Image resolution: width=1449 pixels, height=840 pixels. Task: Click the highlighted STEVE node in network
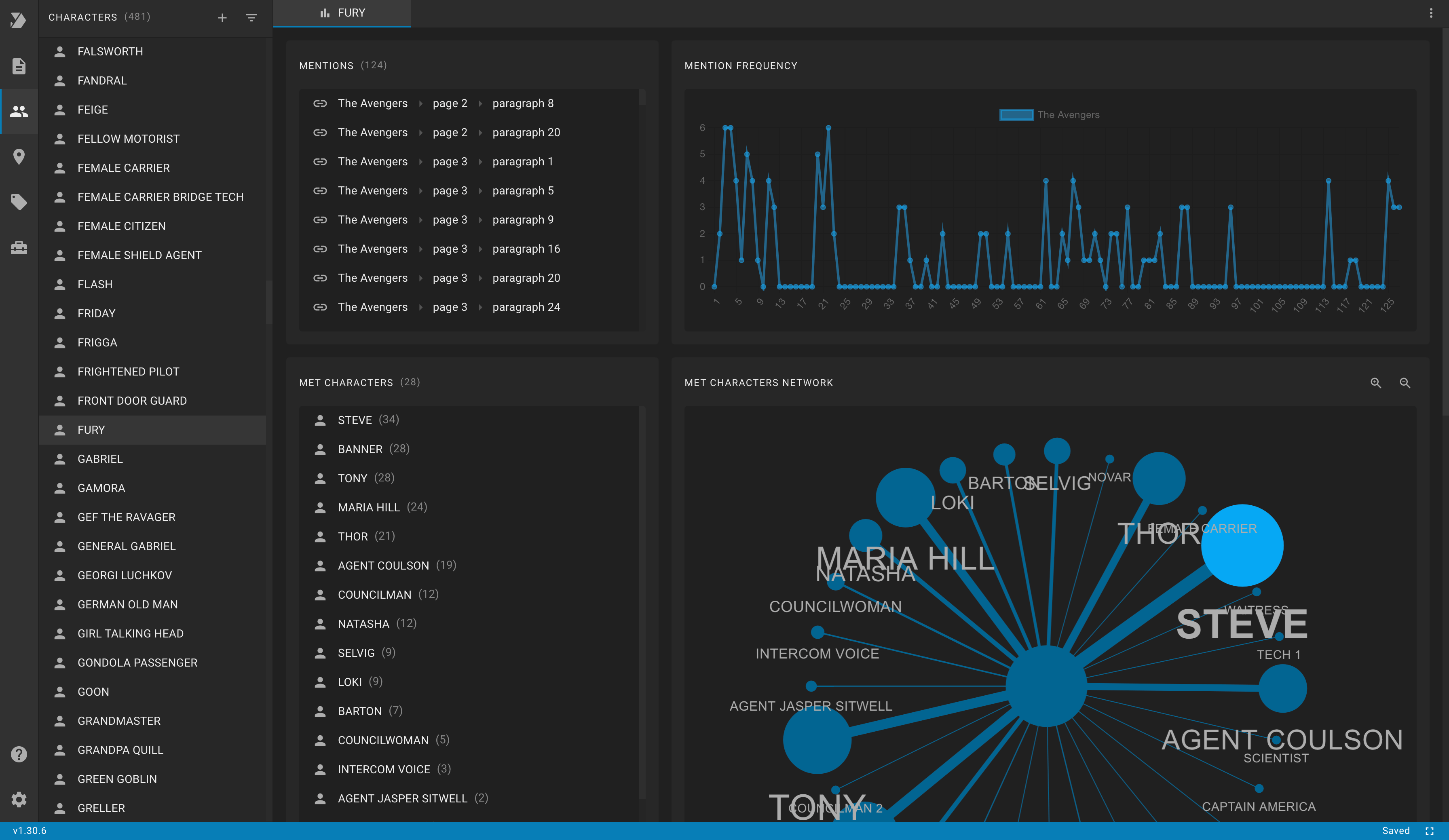[1242, 546]
